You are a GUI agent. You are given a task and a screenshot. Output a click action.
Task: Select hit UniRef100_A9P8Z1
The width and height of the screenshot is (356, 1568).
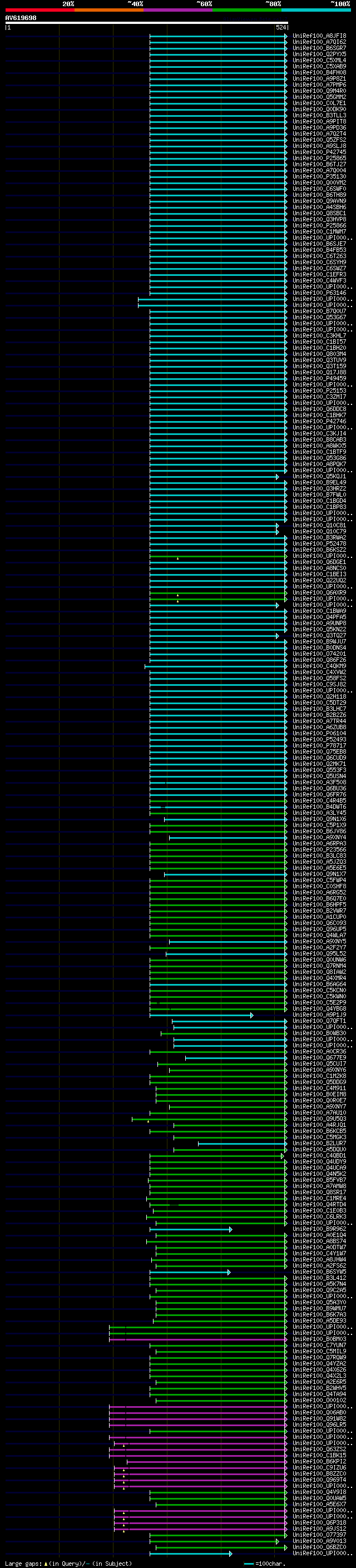319,78
